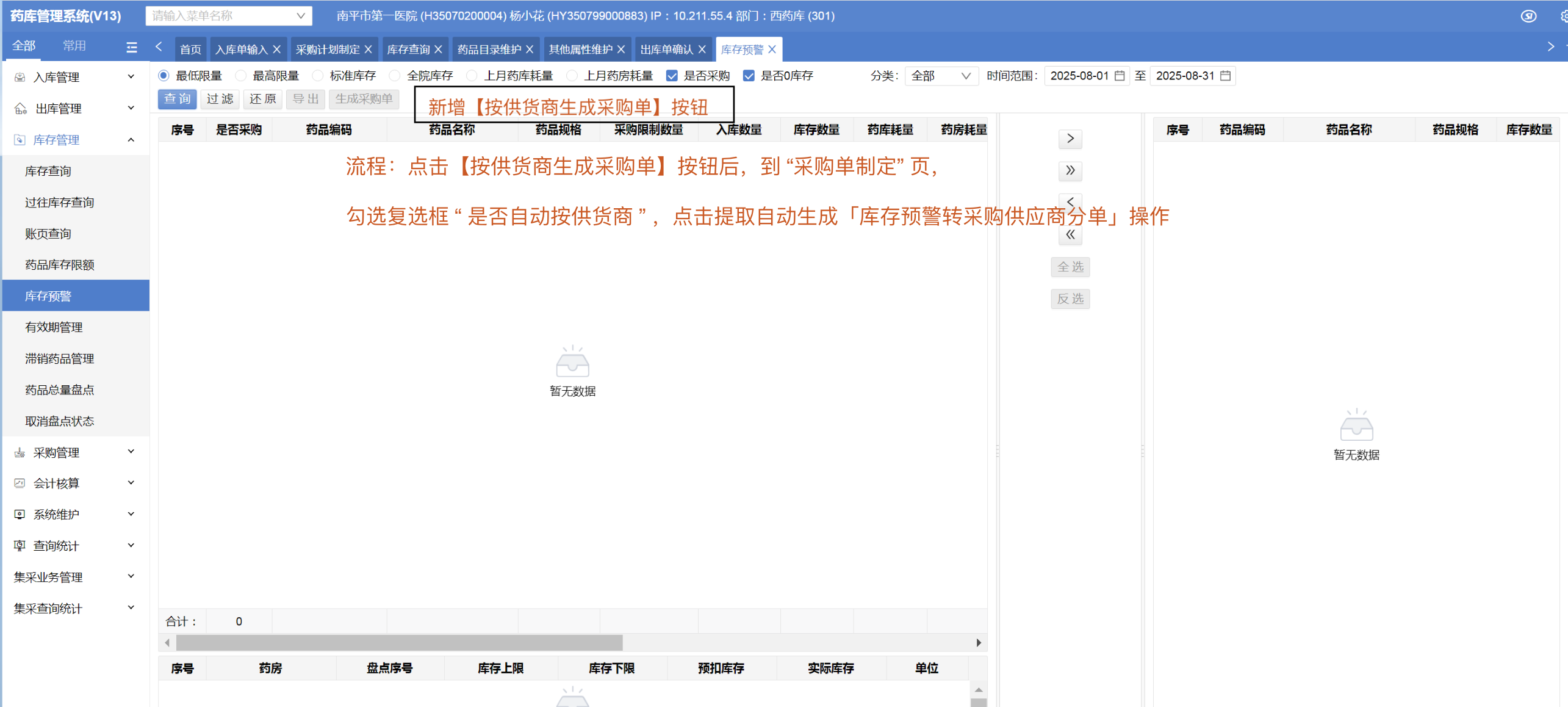Switch to the 采购计划制定 tab
The image size is (1568, 707).
328,49
